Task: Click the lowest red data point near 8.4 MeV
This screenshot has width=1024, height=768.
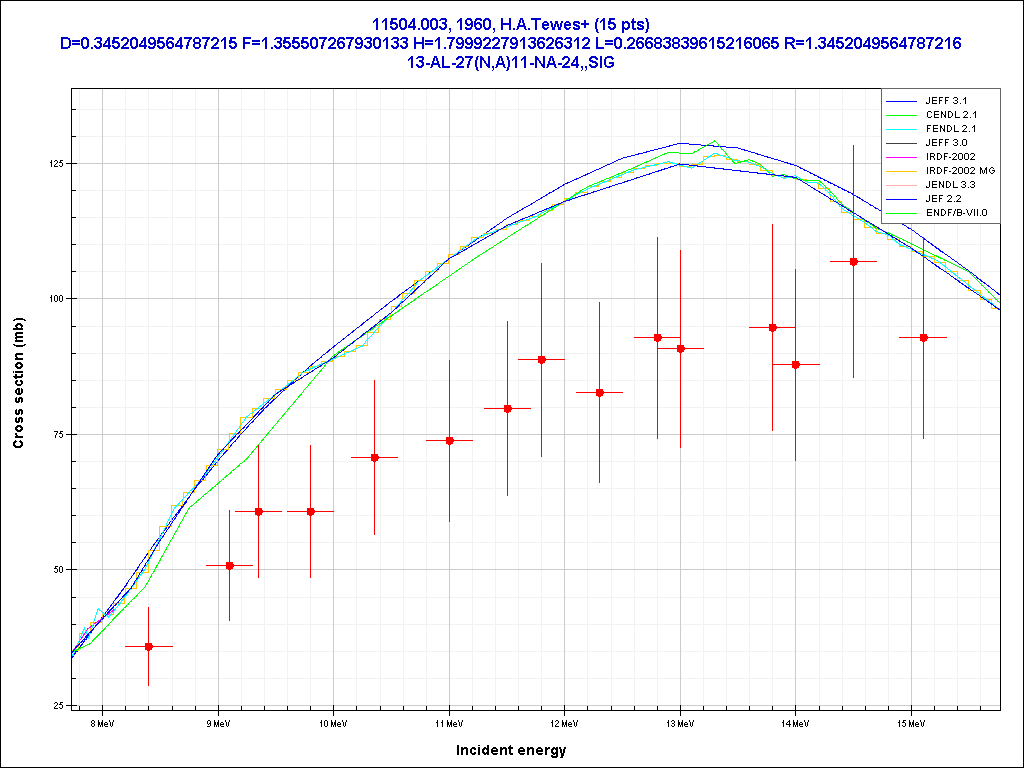Action: [149, 647]
